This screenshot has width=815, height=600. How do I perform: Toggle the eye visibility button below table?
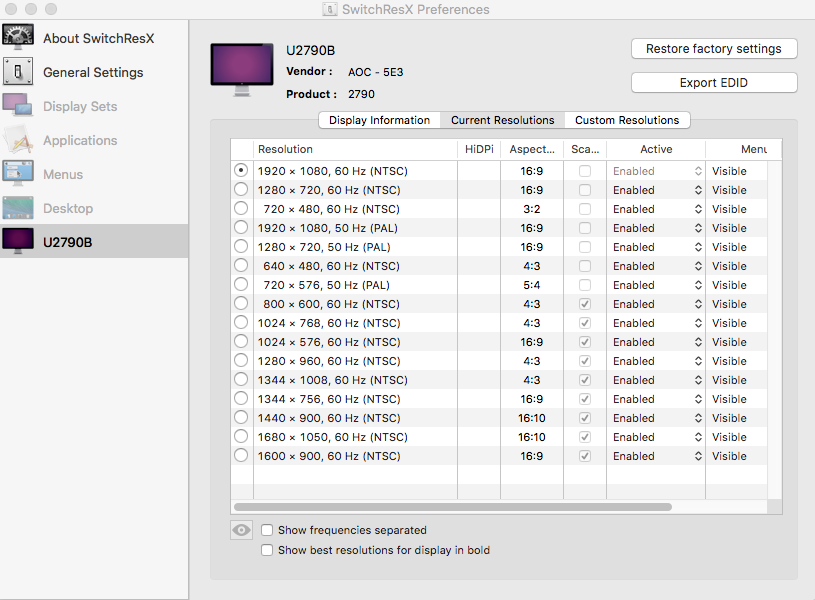click(x=241, y=530)
